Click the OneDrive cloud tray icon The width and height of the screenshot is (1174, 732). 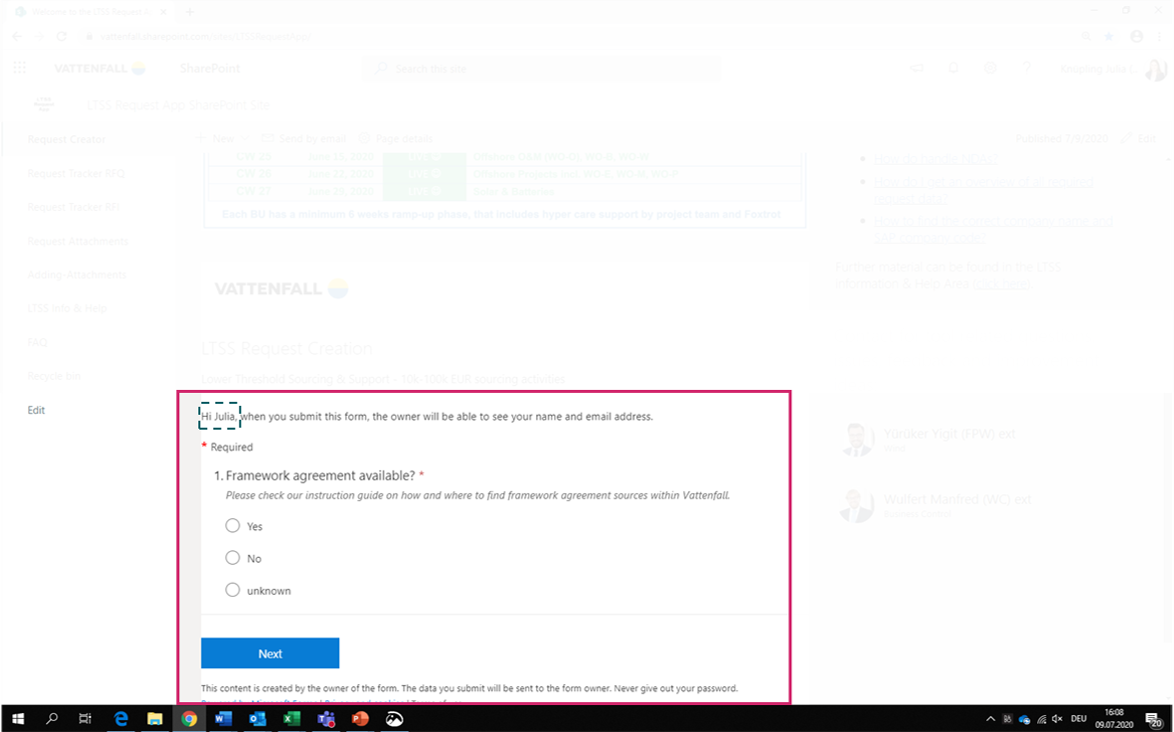(x=1024, y=719)
